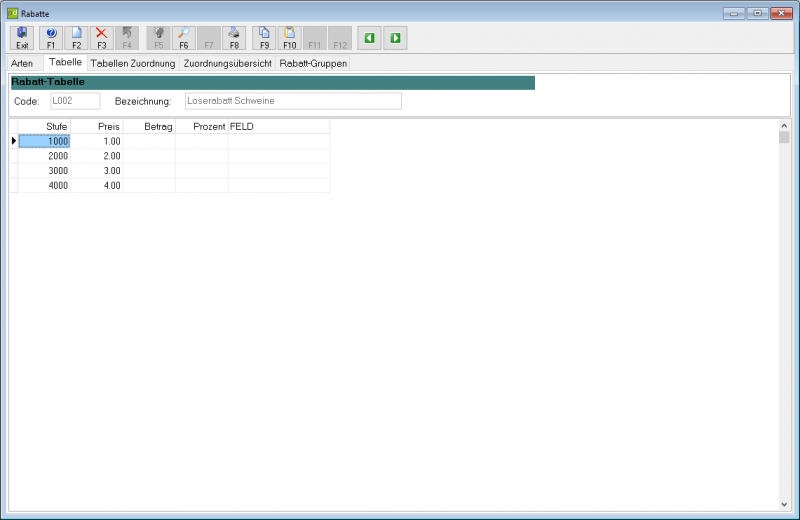Screen dimensions: 800x520
Task: Click the Stufe column header
Action: tap(44, 127)
